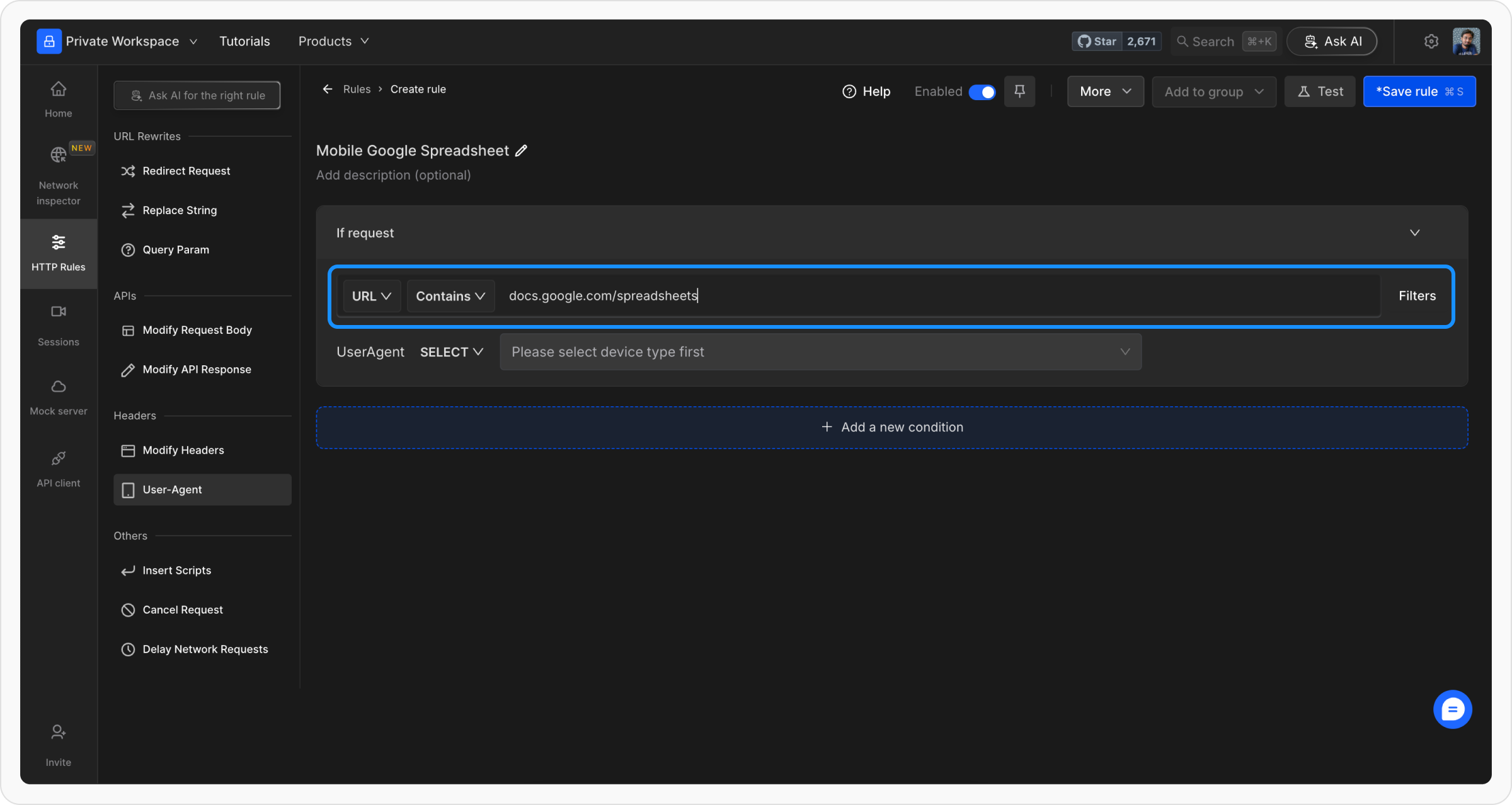The height and width of the screenshot is (805, 1512).
Task: Click the pin rule icon
Action: [x=1019, y=91]
